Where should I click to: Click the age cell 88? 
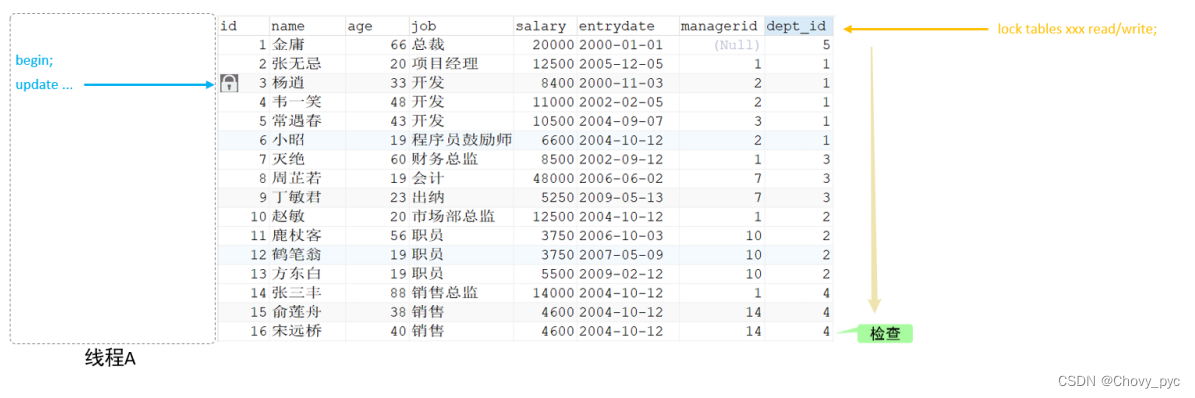377,293
